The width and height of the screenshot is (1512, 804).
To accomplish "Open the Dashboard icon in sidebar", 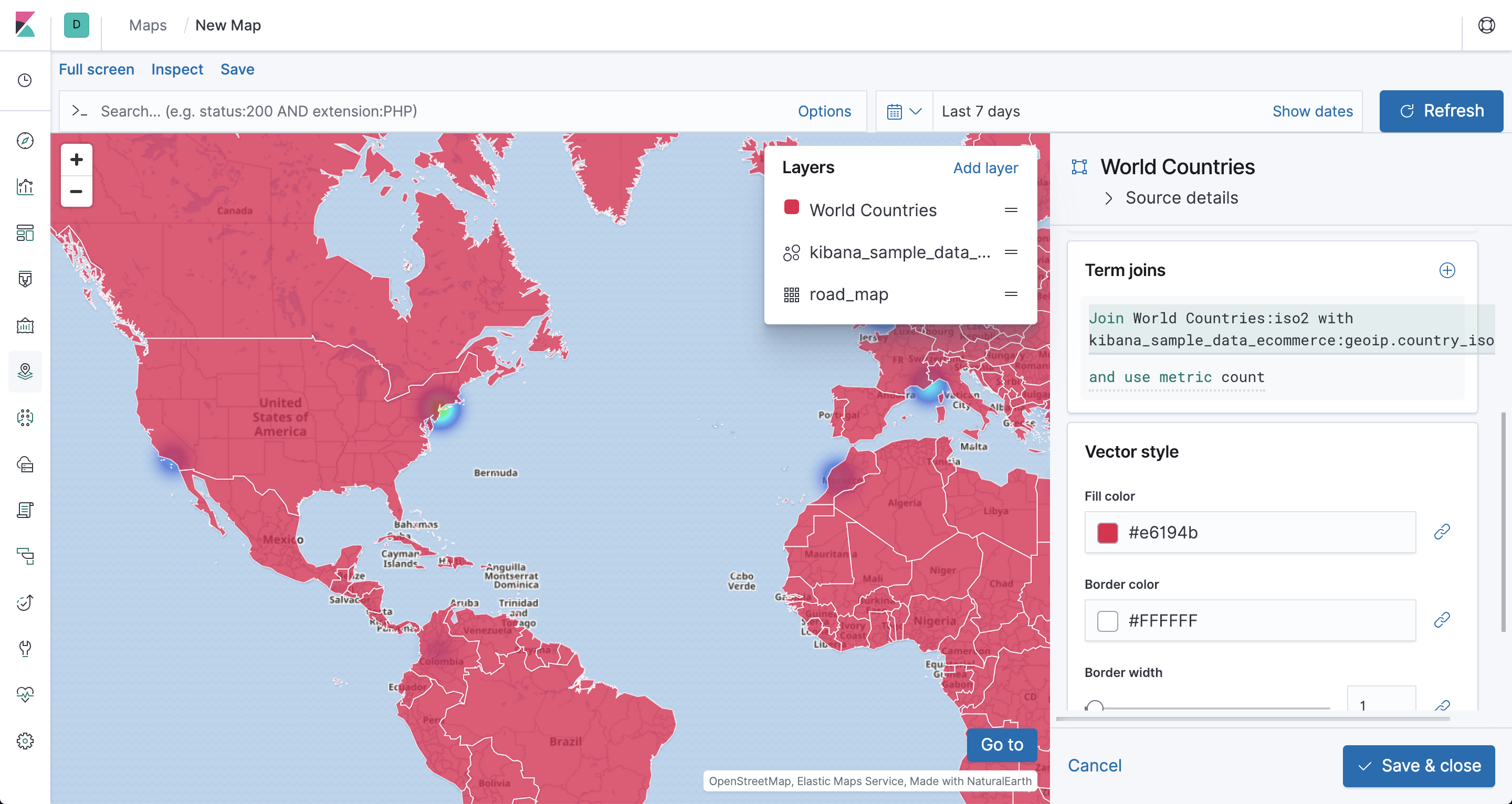I will 25,233.
